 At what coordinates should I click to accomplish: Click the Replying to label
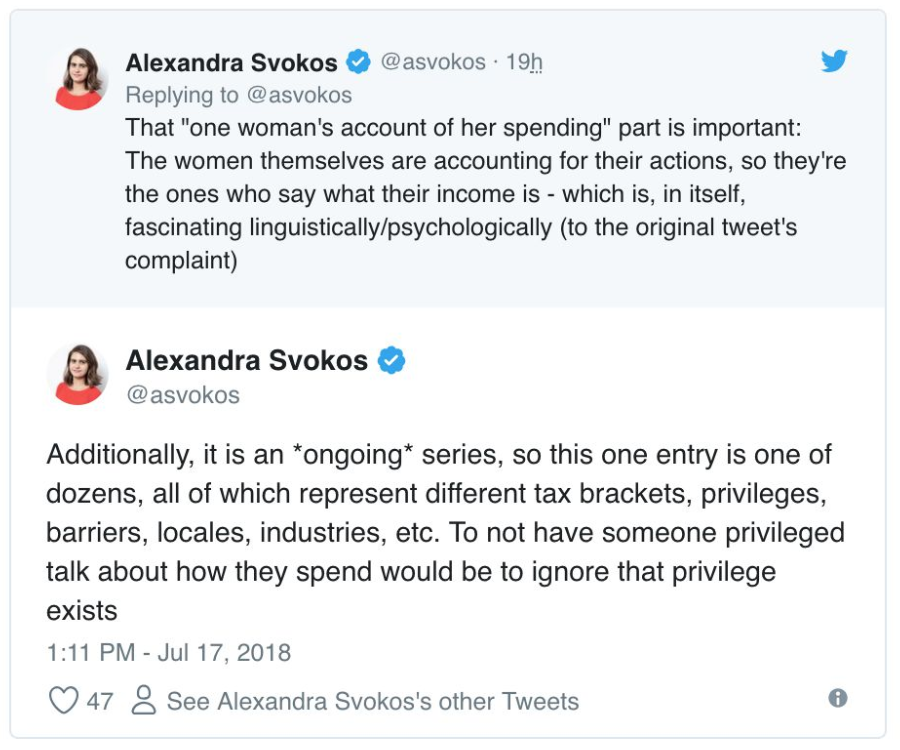click(x=182, y=95)
